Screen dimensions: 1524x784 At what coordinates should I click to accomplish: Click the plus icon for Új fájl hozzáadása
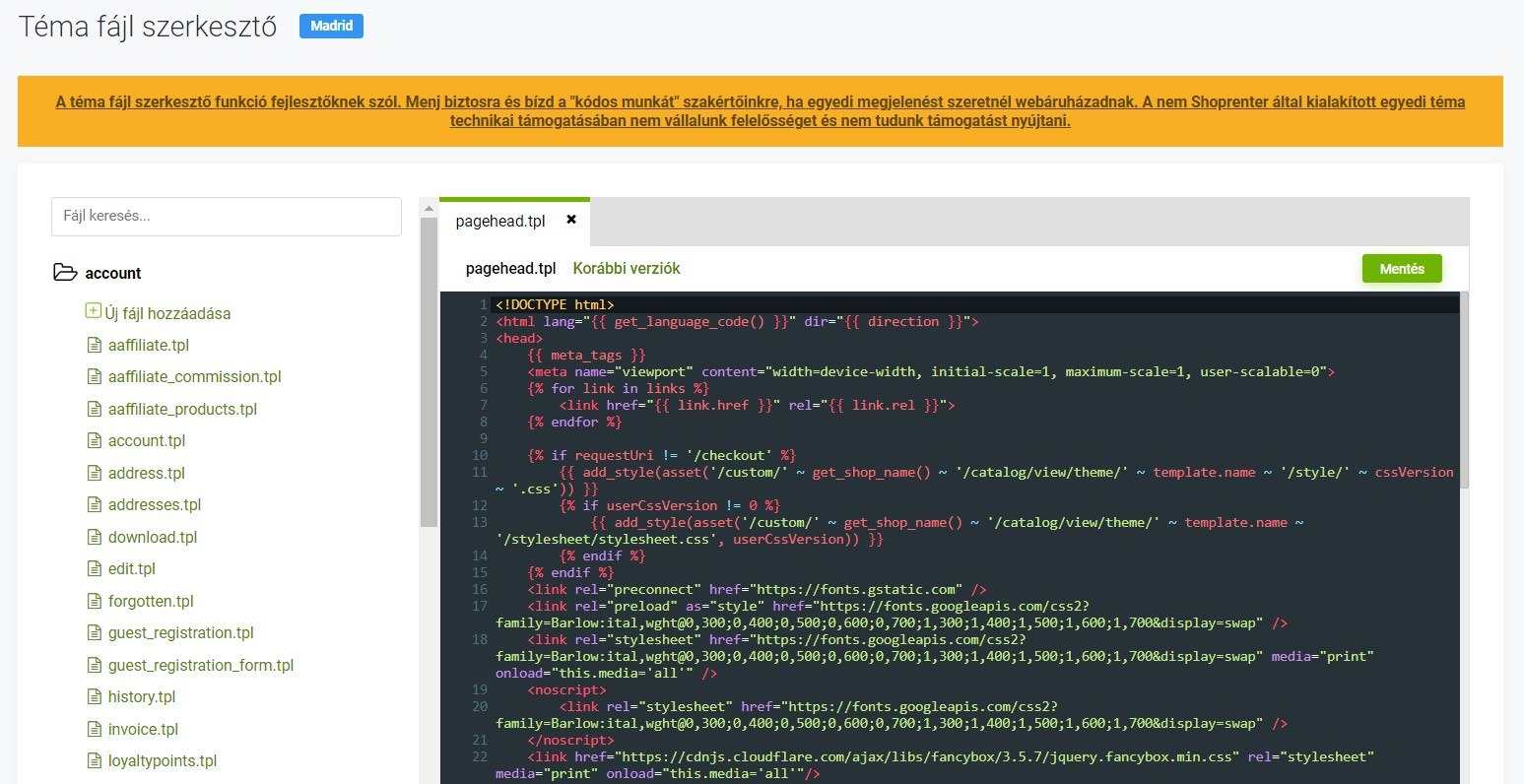point(94,311)
